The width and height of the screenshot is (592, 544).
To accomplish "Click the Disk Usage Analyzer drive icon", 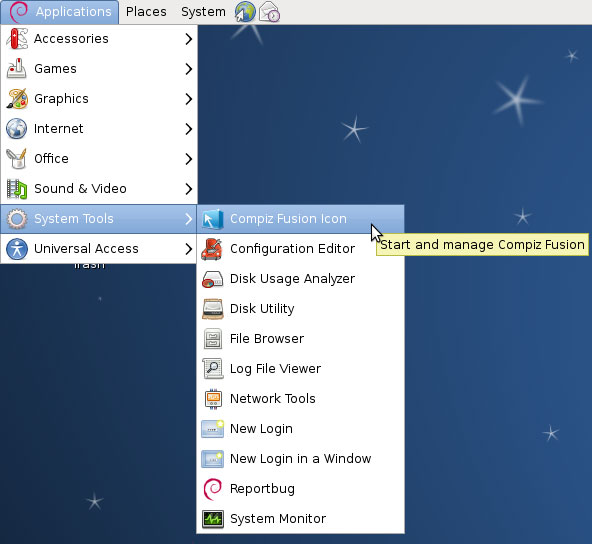I will 213,279.
